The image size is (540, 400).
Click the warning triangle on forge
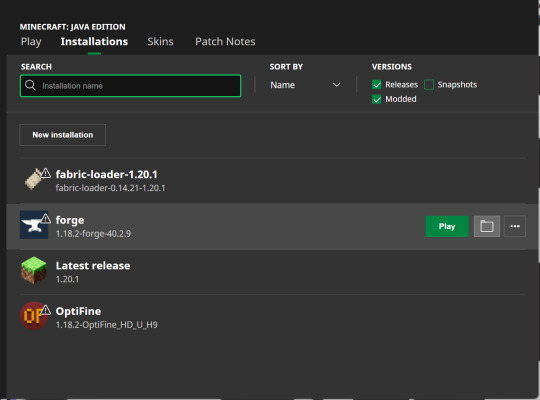click(x=45, y=218)
